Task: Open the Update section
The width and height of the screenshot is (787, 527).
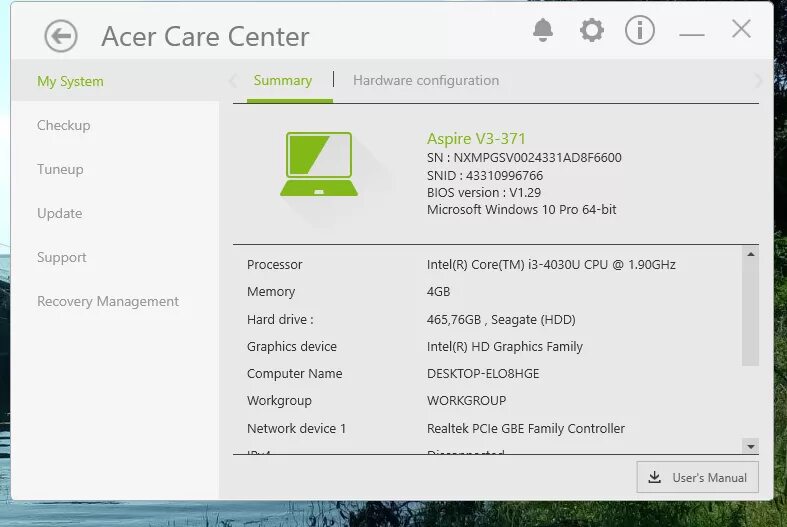Action: (60, 213)
